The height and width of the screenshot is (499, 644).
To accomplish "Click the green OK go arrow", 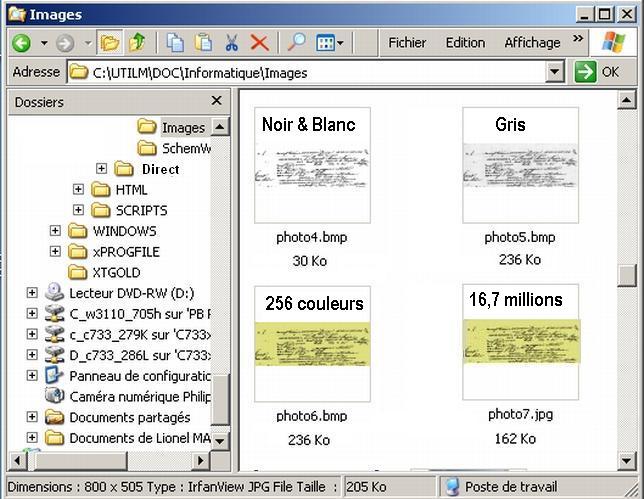I will [585, 72].
